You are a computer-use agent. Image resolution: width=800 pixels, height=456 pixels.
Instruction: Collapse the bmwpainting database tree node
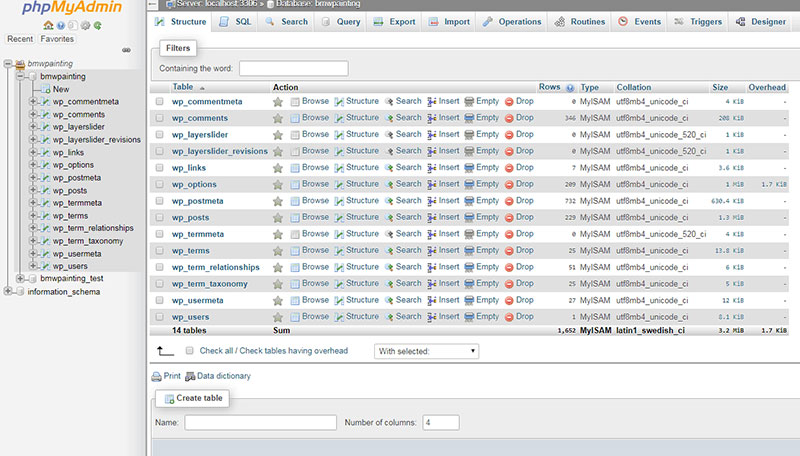point(20,77)
